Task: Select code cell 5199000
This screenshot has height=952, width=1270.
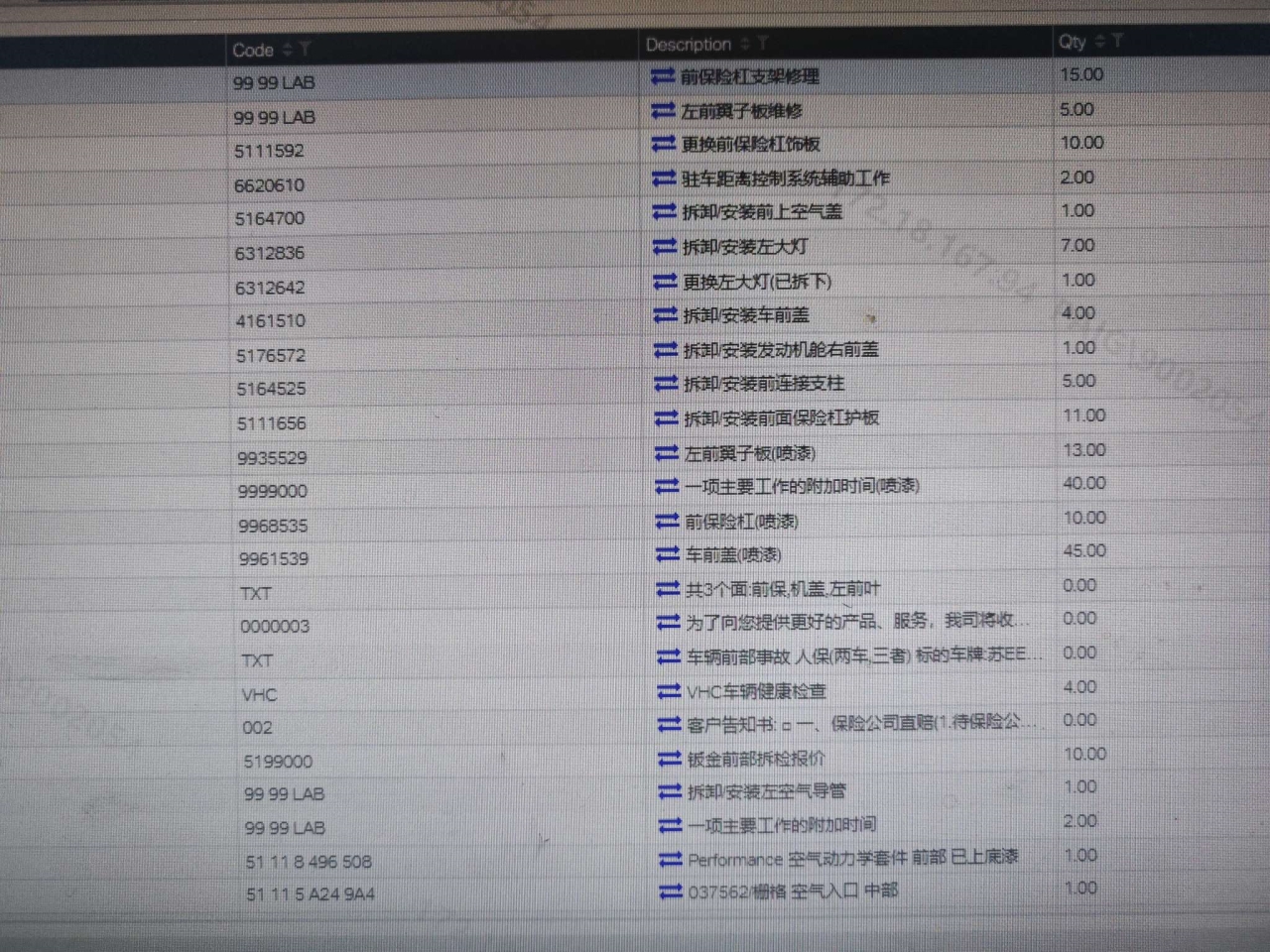Action: tap(278, 762)
